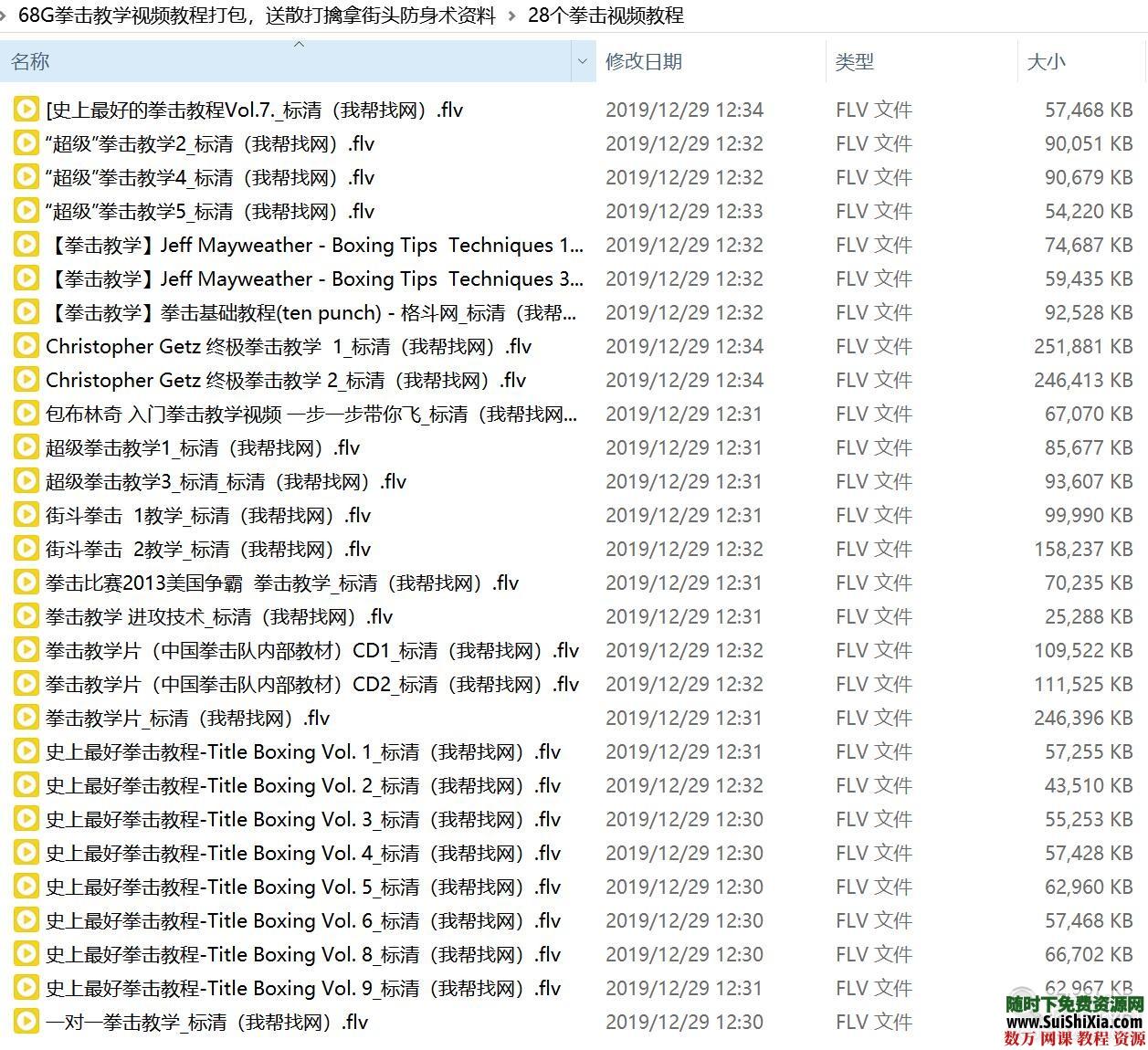Select the icon of Title Boxing Vol. 5
Viewport: 1148px width, 1050px height.
(x=26, y=887)
